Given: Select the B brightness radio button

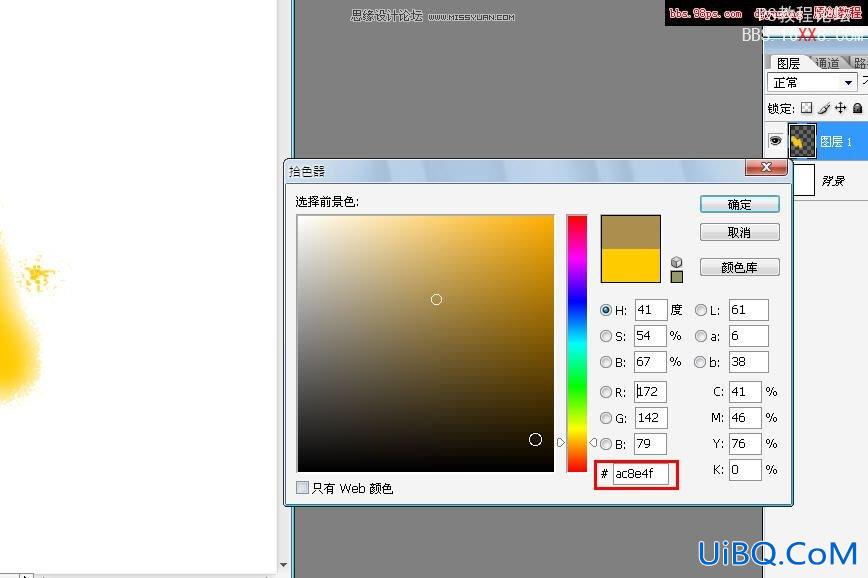Looking at the screenshot, I should (606, 362).
